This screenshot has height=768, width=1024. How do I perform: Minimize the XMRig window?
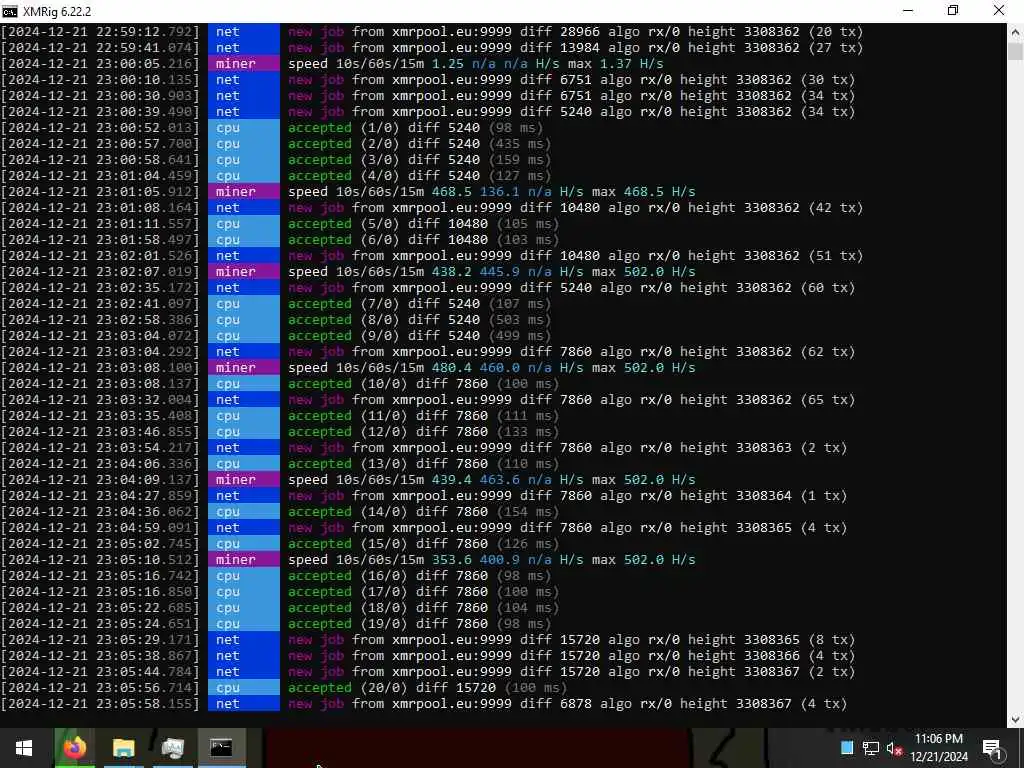(908, 11)
